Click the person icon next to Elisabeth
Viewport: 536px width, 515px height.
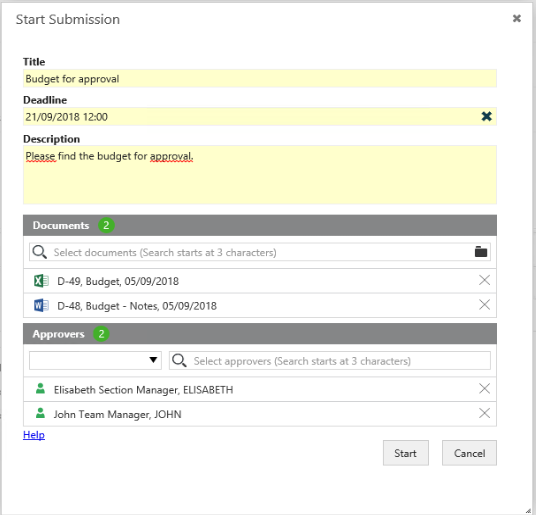click(x=40, y=389)
